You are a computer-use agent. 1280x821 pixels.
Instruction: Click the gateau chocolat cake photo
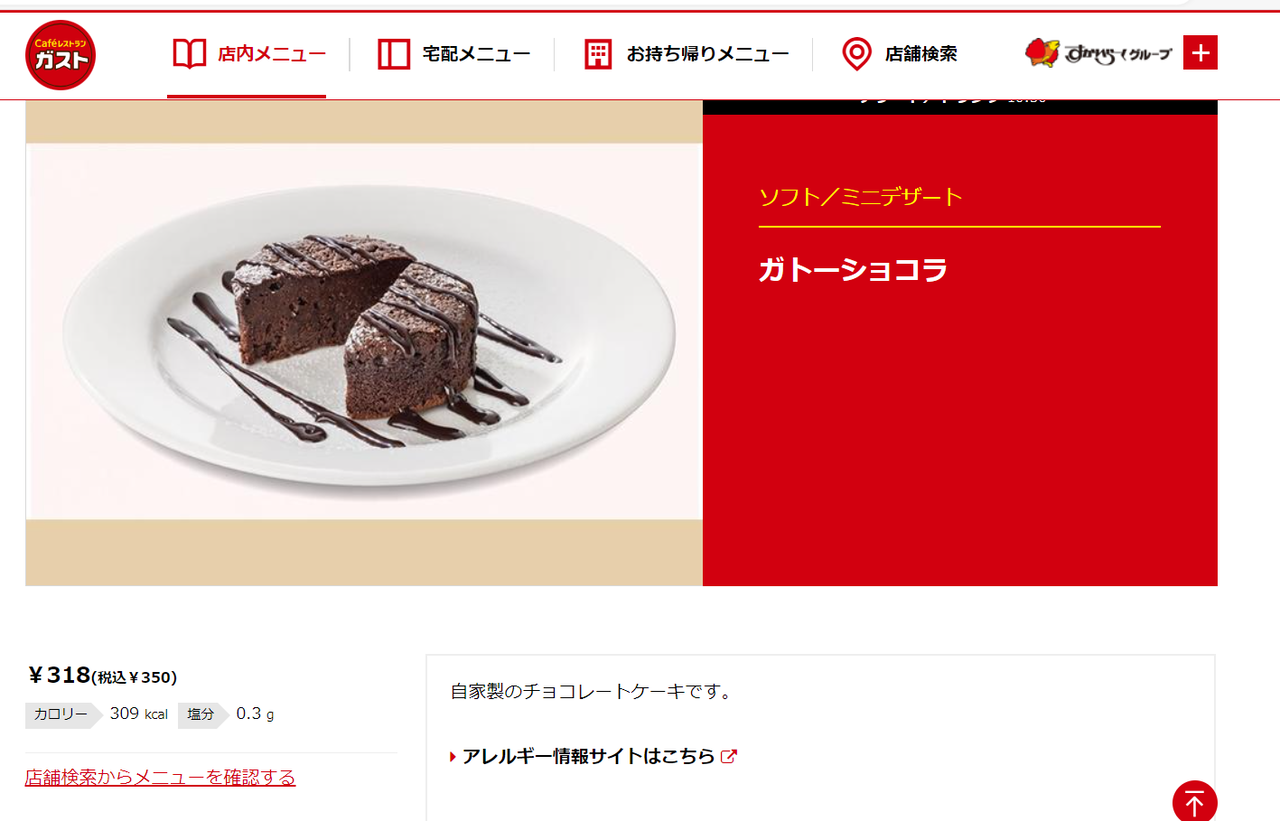pos(364,331)
